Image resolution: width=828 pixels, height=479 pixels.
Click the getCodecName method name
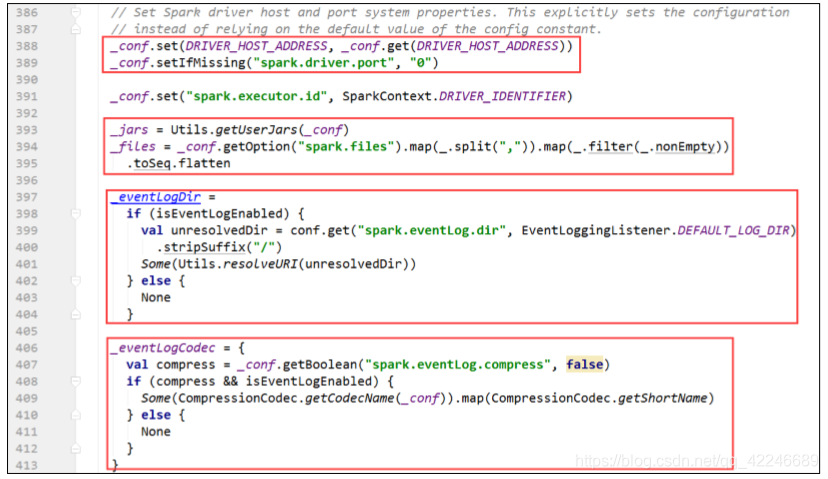pyautogui.click(x=350, y=398)
